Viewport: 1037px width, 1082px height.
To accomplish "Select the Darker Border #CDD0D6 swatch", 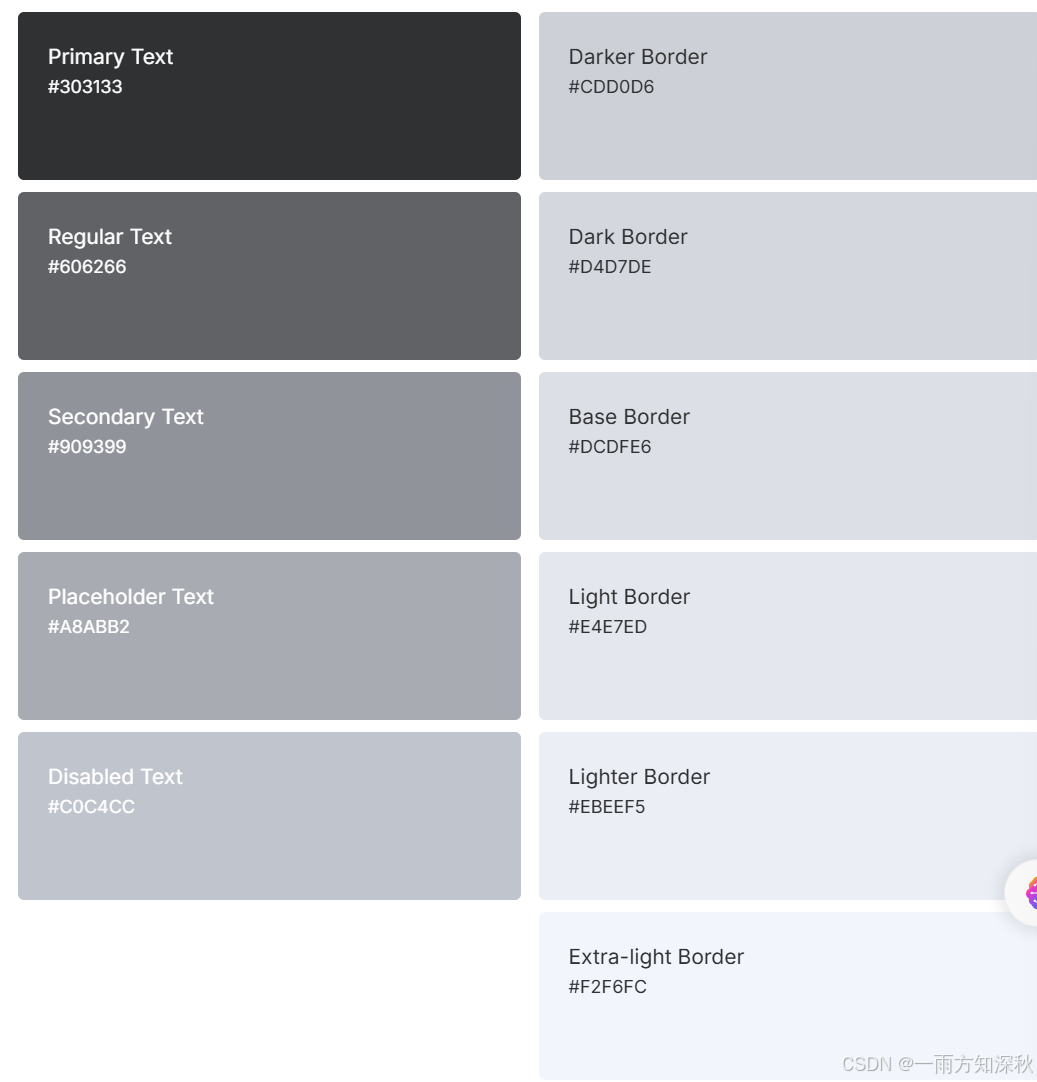I will click(x=788, y=96).
